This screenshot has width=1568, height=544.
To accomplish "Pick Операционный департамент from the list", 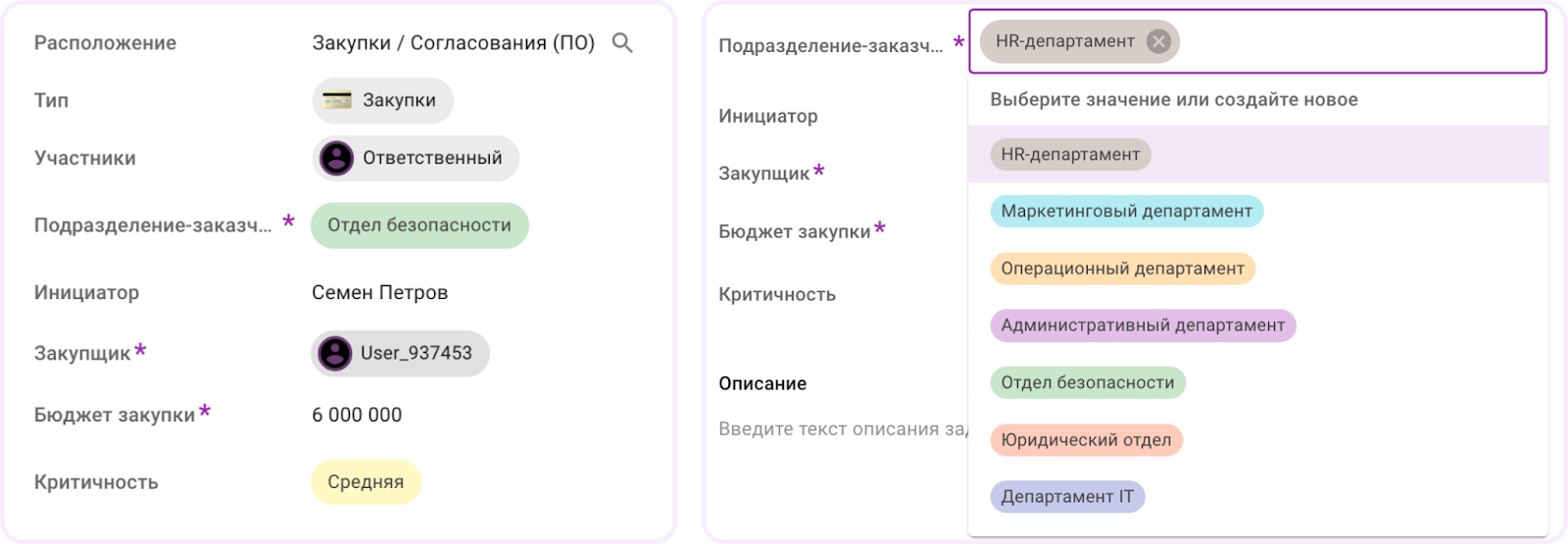I will click(1122, 269).
